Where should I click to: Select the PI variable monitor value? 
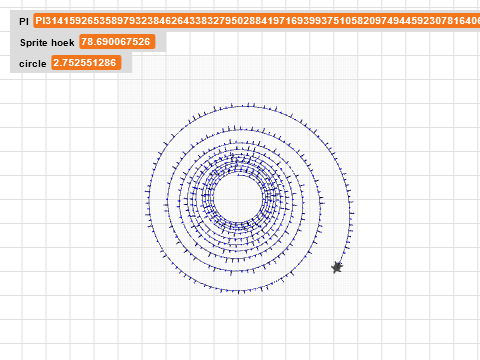point(257,21)
